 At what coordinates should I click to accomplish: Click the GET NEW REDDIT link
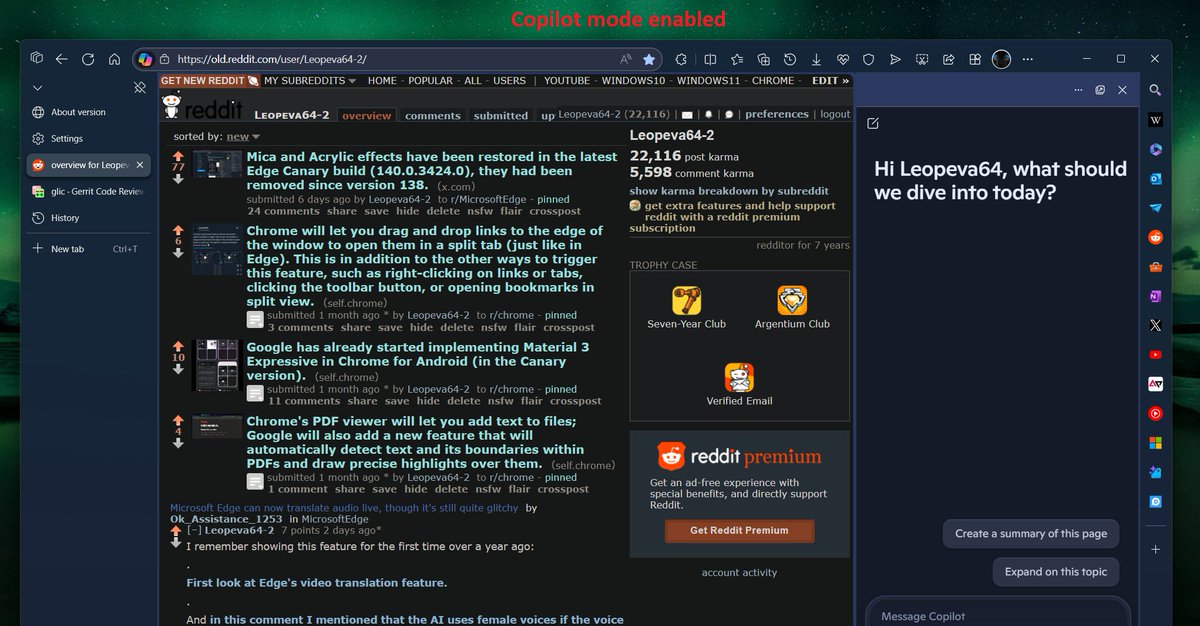(x=211, y=80)
